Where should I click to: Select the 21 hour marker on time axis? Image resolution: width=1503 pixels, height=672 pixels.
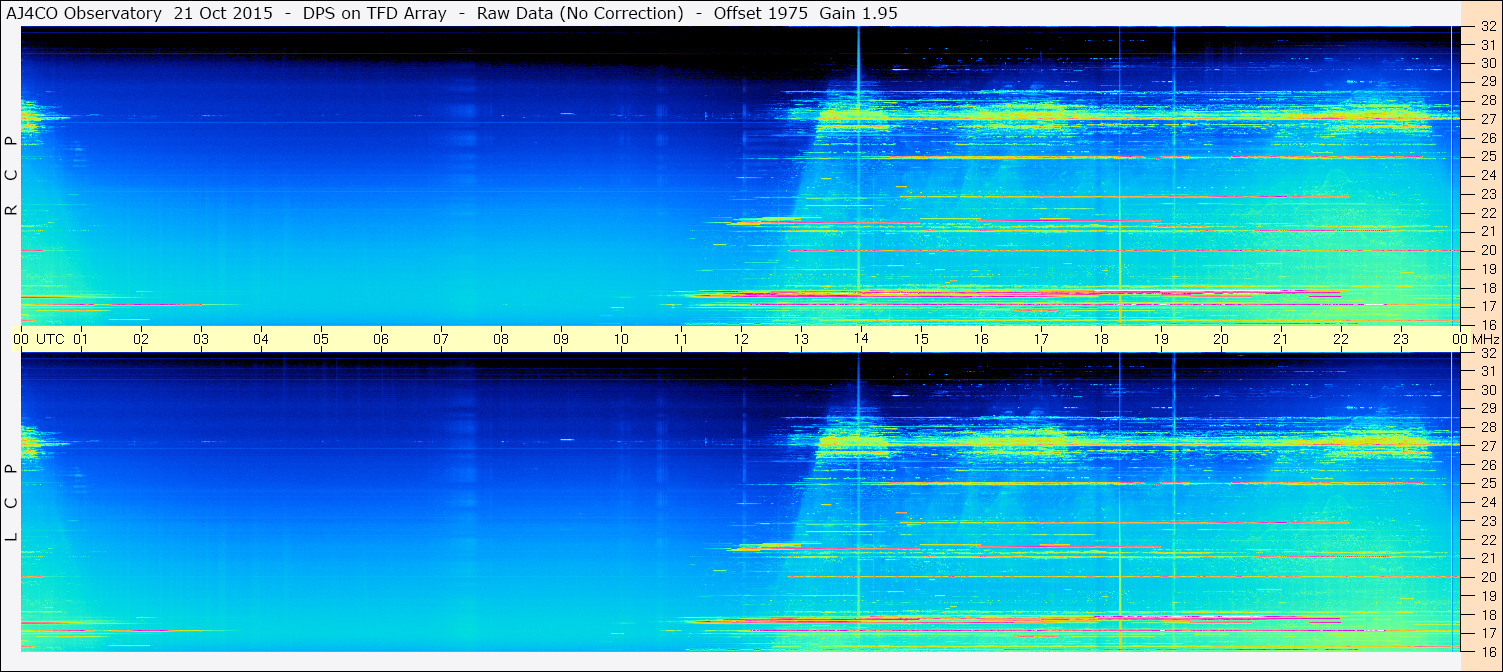point(1281,339)
